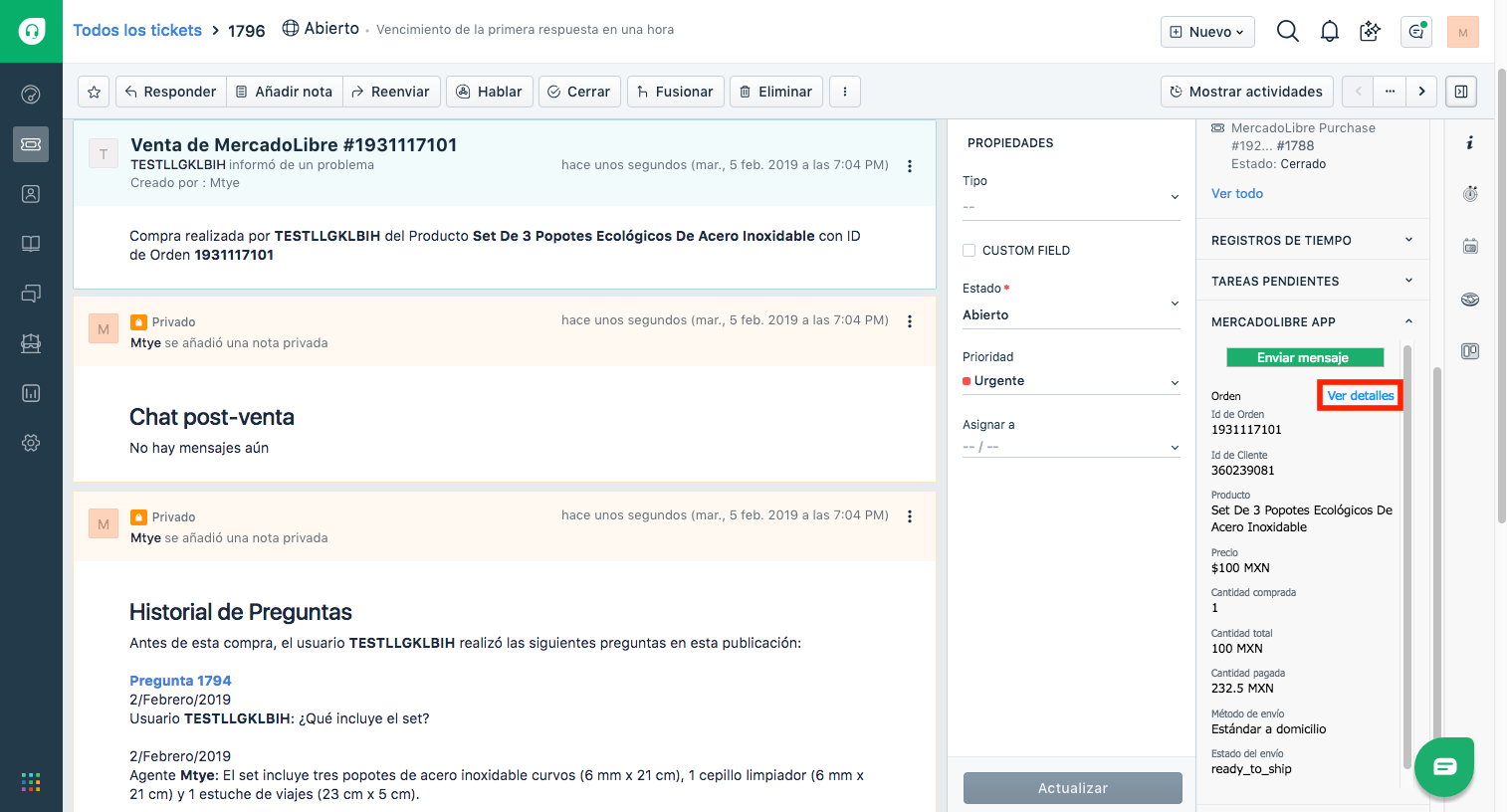Toggle the right side panel layout icon

(1461, 92)
